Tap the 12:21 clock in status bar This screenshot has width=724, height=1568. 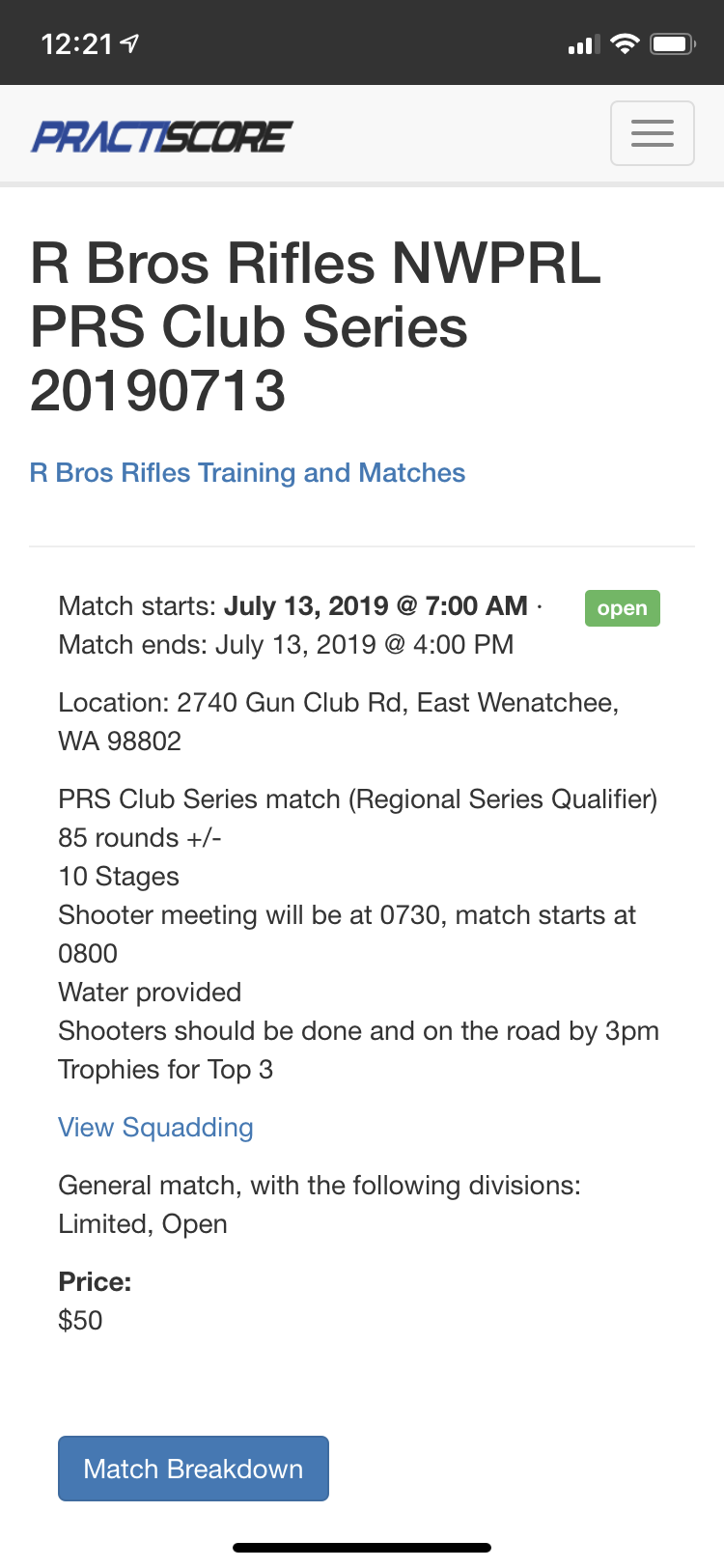click(x=77, y=44)
